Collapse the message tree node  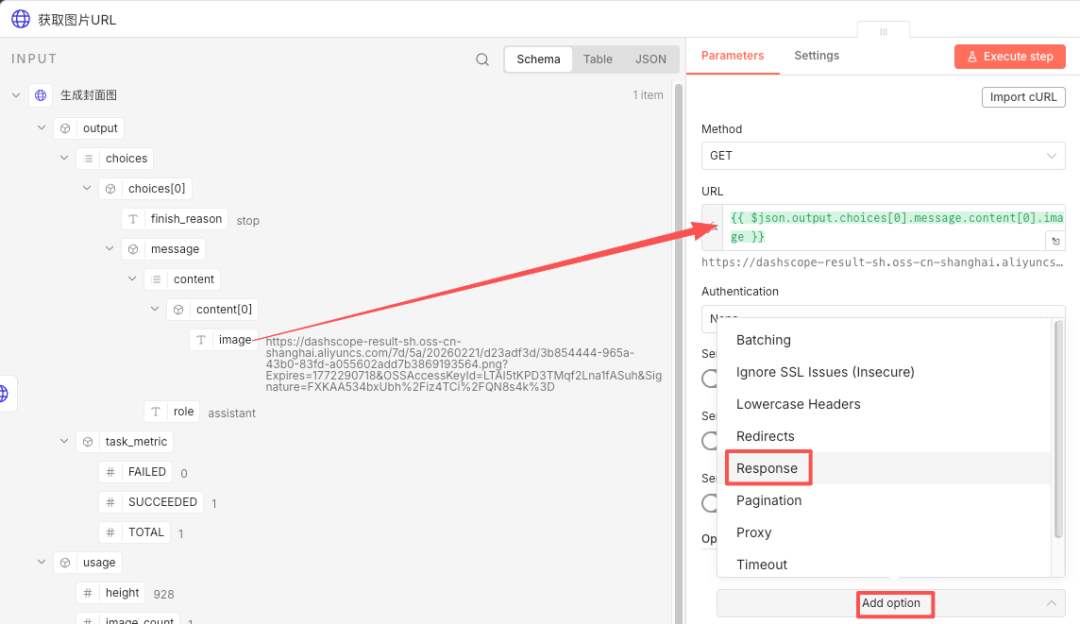pos(109,249)
